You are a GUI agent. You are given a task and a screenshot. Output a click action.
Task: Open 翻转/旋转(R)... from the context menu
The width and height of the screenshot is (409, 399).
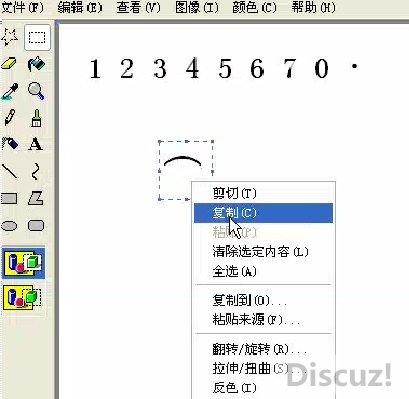coord(263,349)
